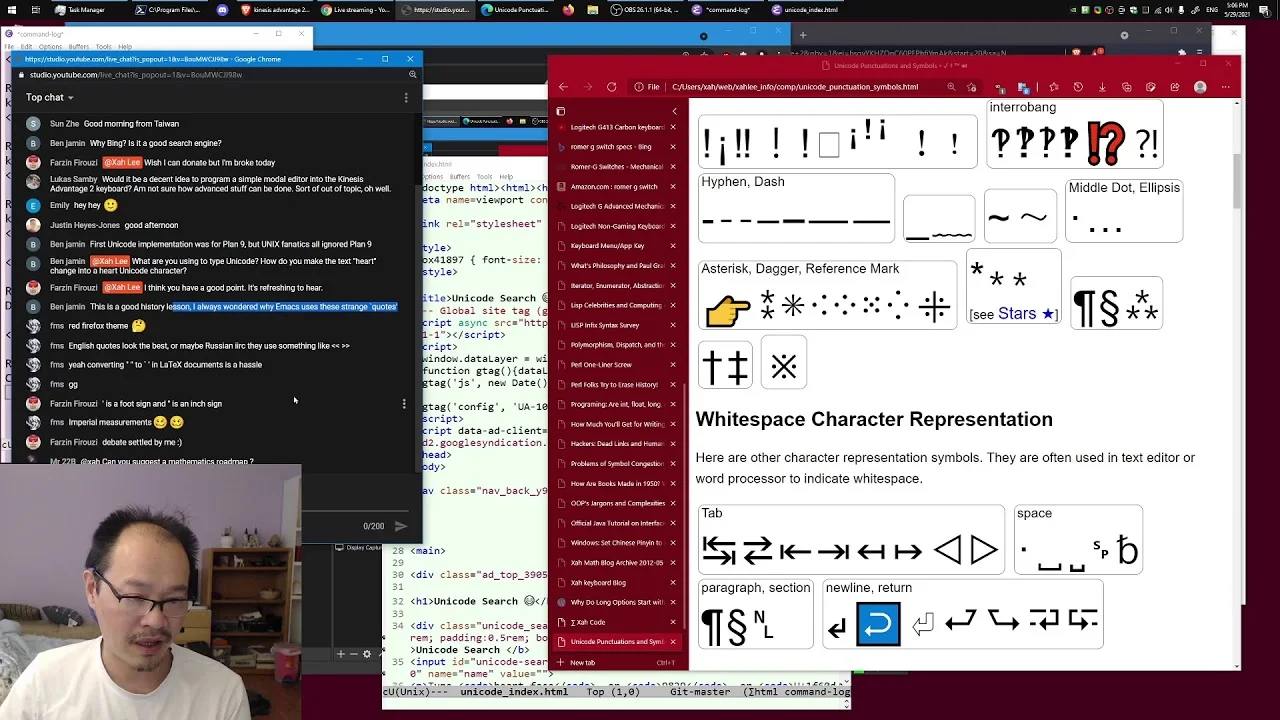The width and height of the screenshot is (1280, 720).
Task: Open the Buffers menu in Emacs
Action: 78,47
